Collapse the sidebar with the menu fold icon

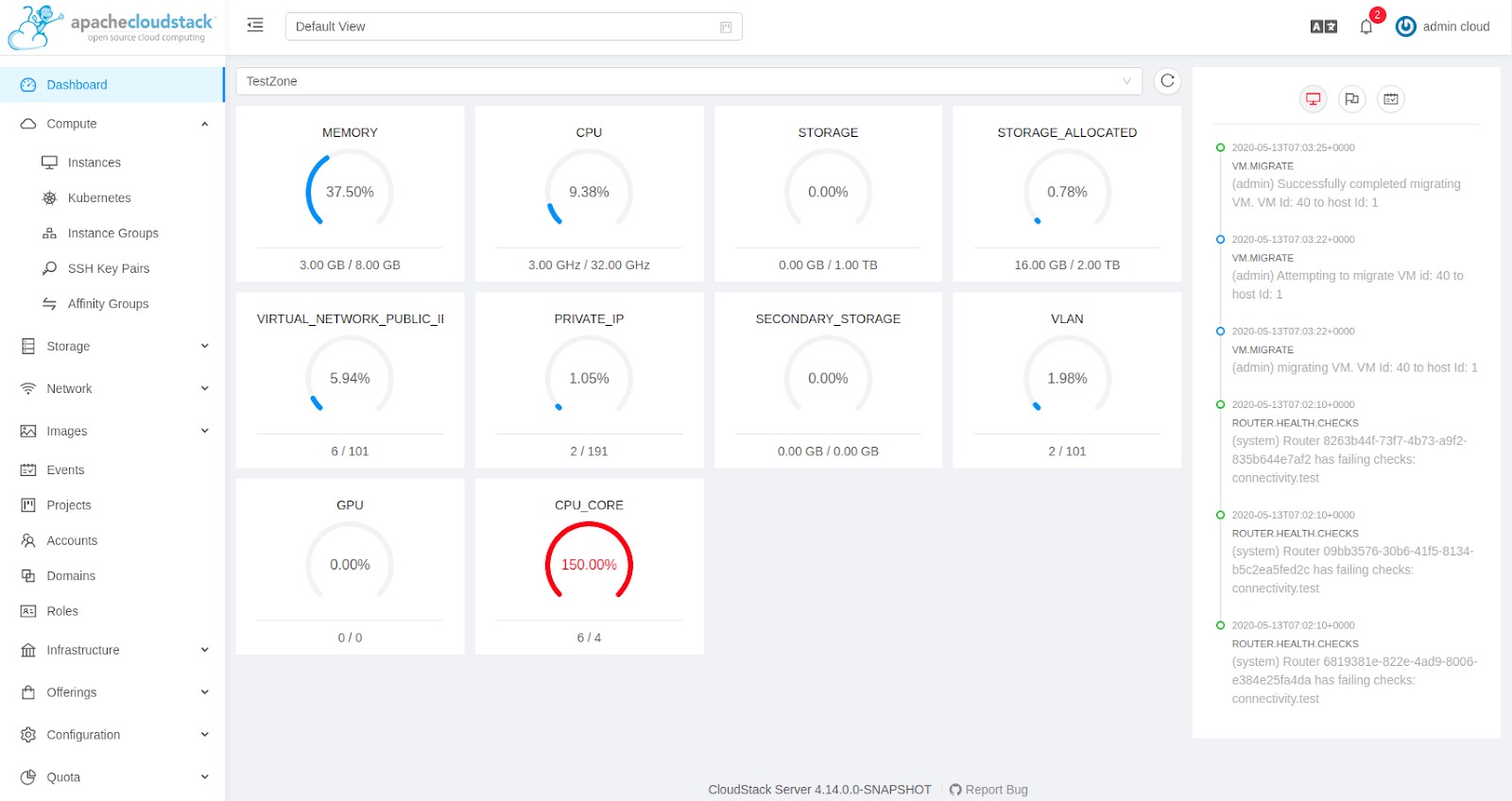255,26
